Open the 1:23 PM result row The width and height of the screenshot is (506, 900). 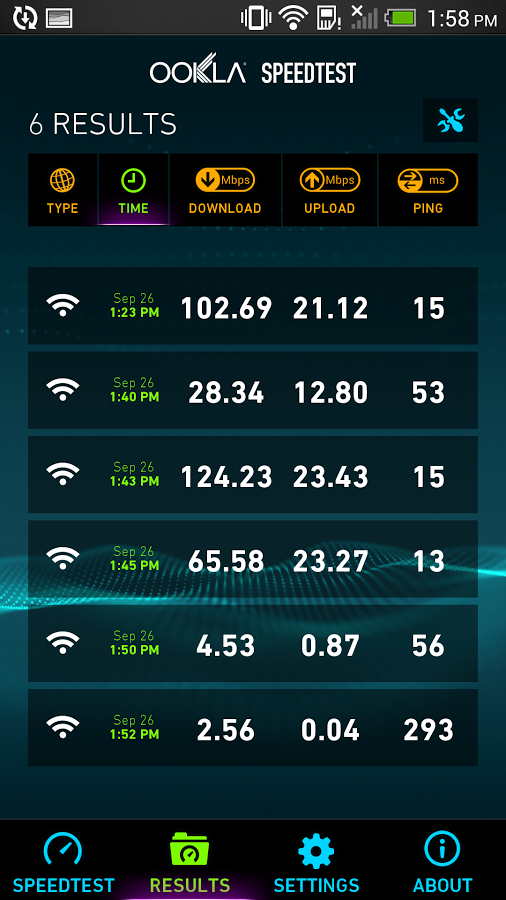click(253, 306)
